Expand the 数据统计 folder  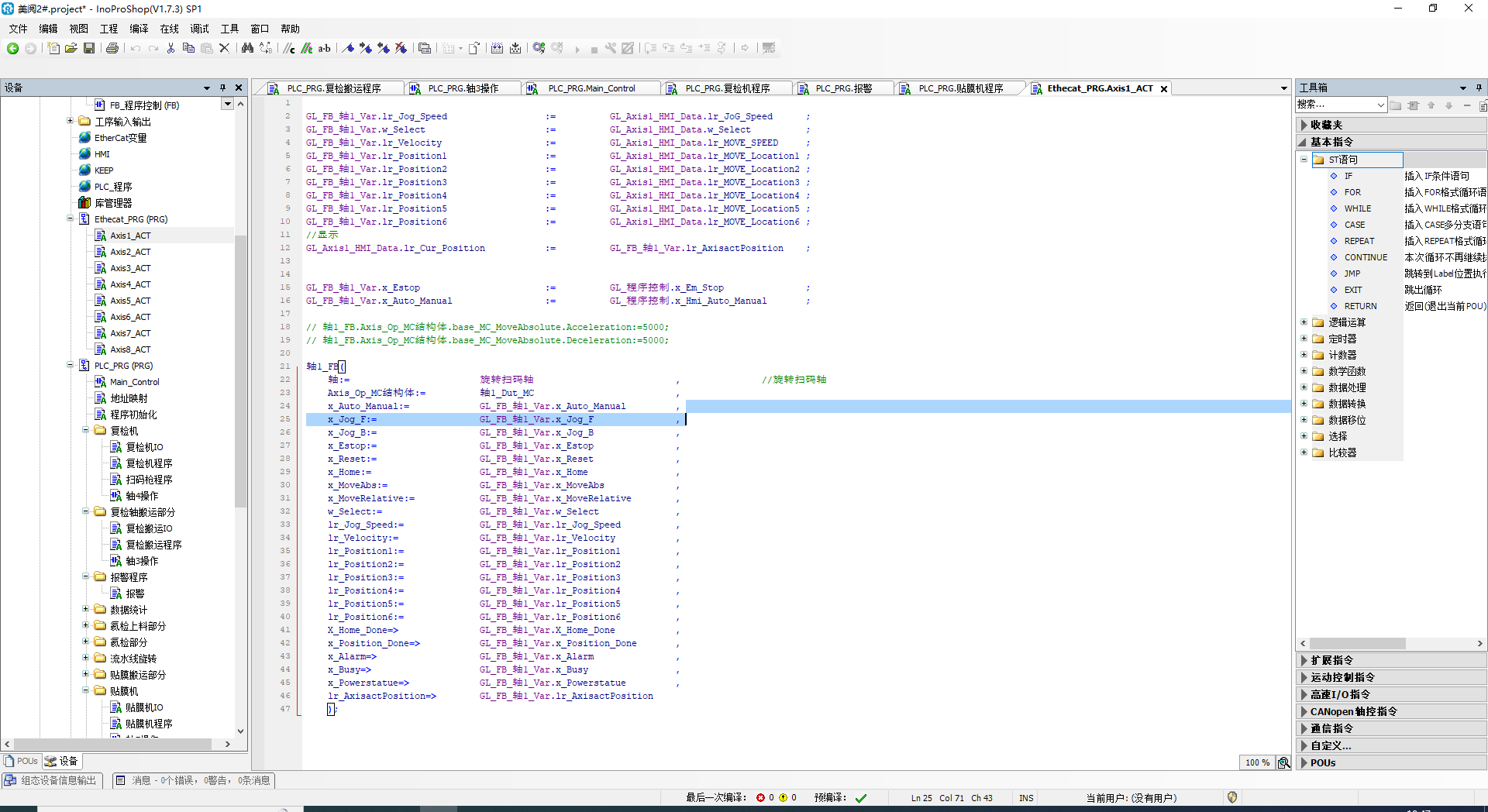85,609
